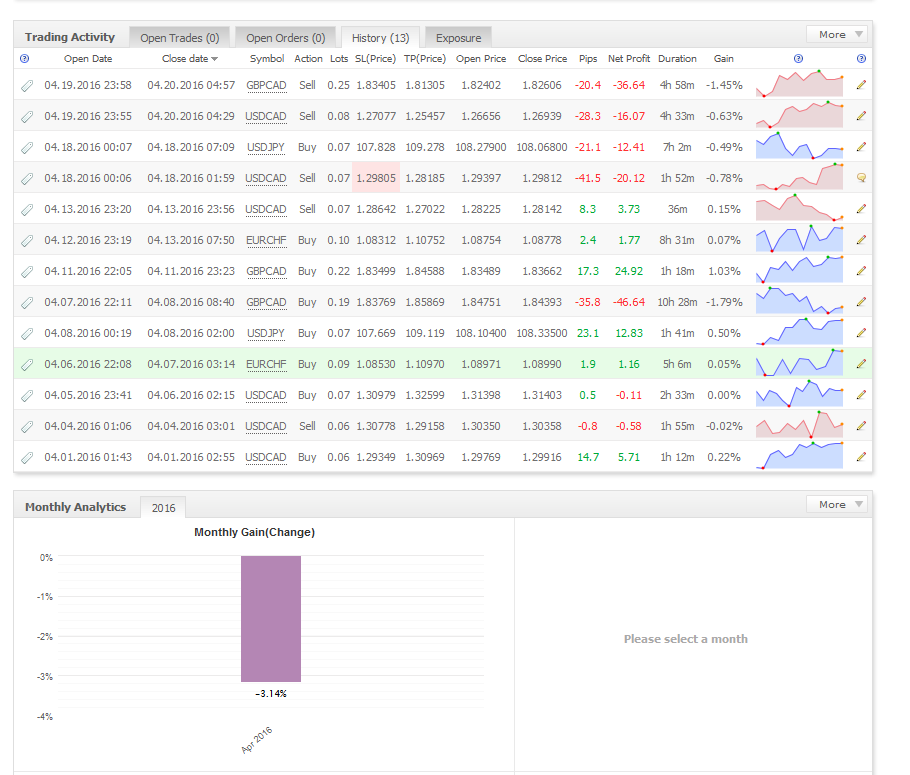Open the More dropdown in Monthly Analytics
Image resolution: width=910 pixels, height=775 pixels.
point(837,504)
